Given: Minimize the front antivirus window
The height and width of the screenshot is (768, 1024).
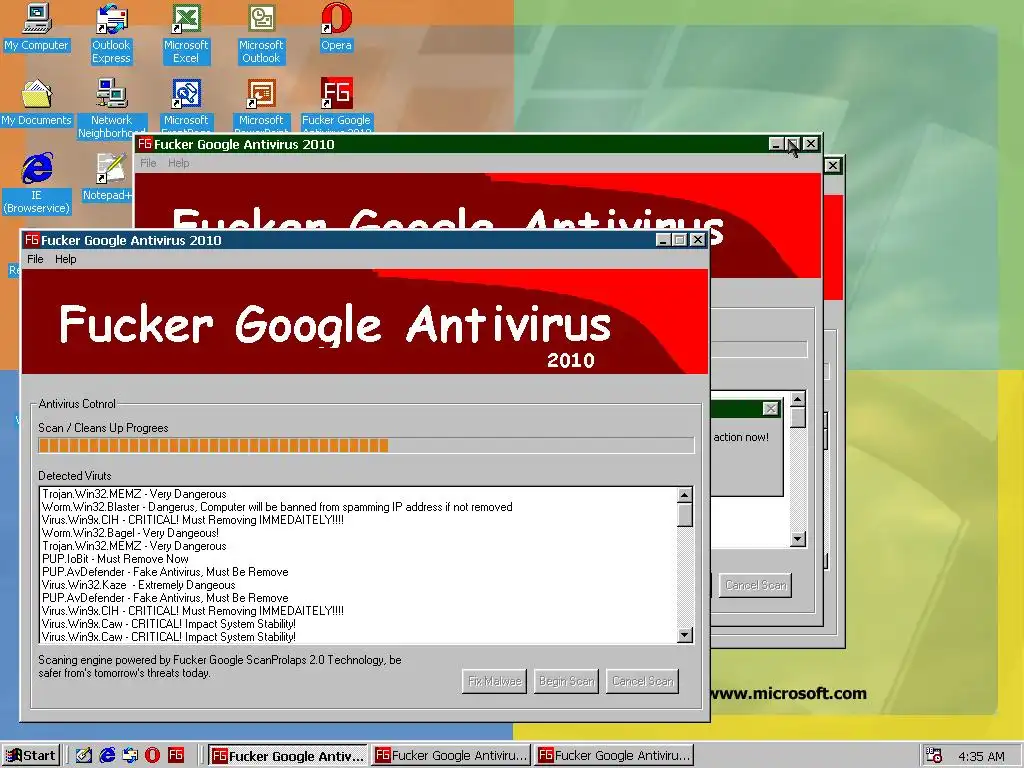Looking at the screenshot, I should click(664, 240).
